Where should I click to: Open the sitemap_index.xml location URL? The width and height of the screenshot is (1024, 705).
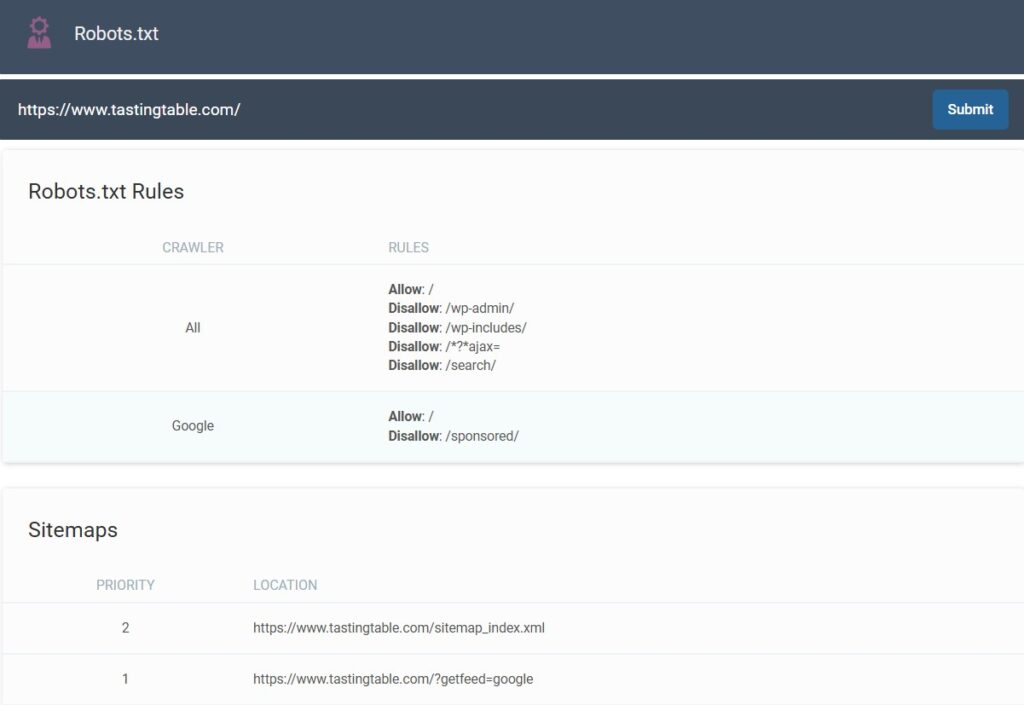pyautogui.click(x=398, y=628)
